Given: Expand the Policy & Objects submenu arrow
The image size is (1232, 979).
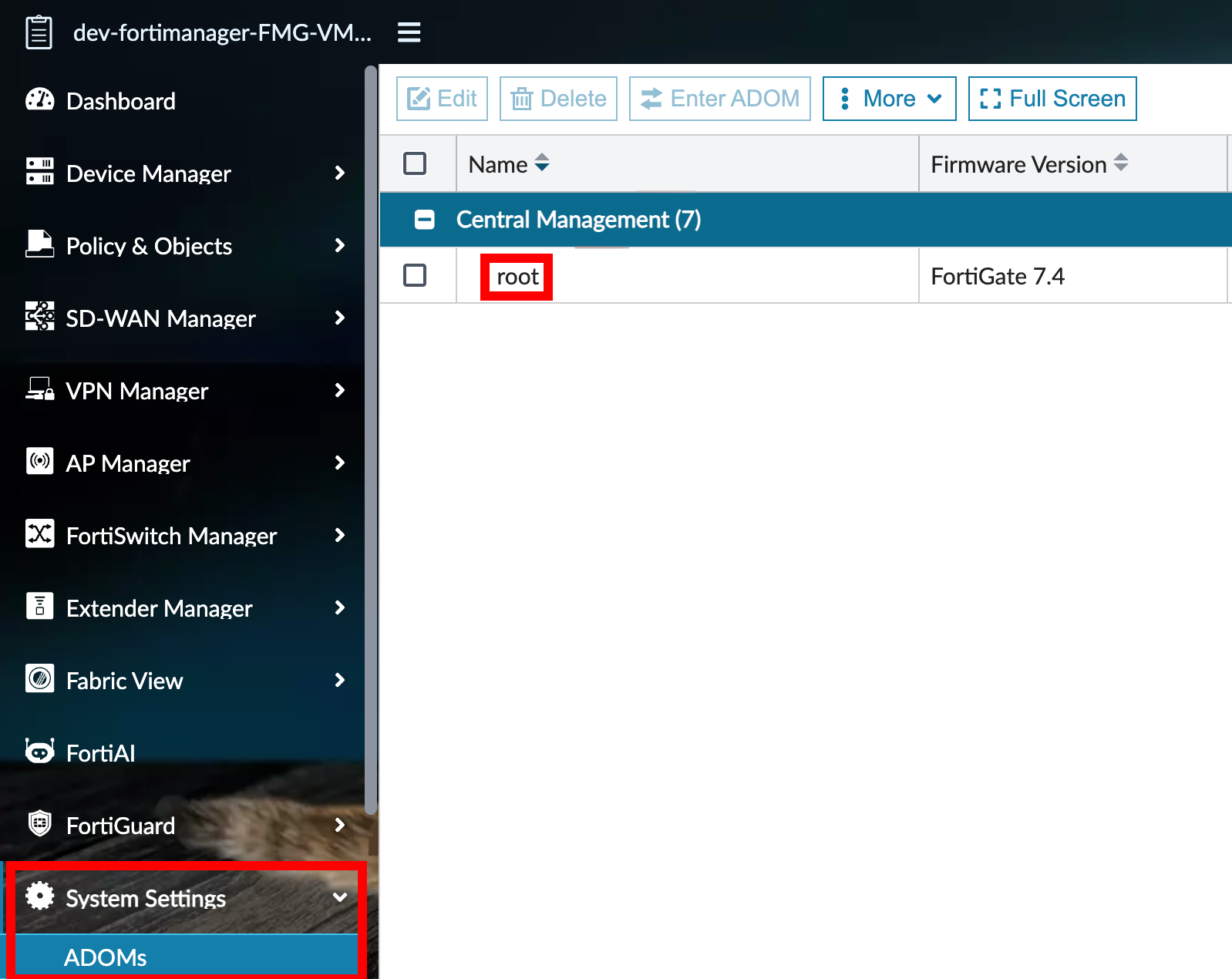Looking at the screenshot, I should (339, 245).
